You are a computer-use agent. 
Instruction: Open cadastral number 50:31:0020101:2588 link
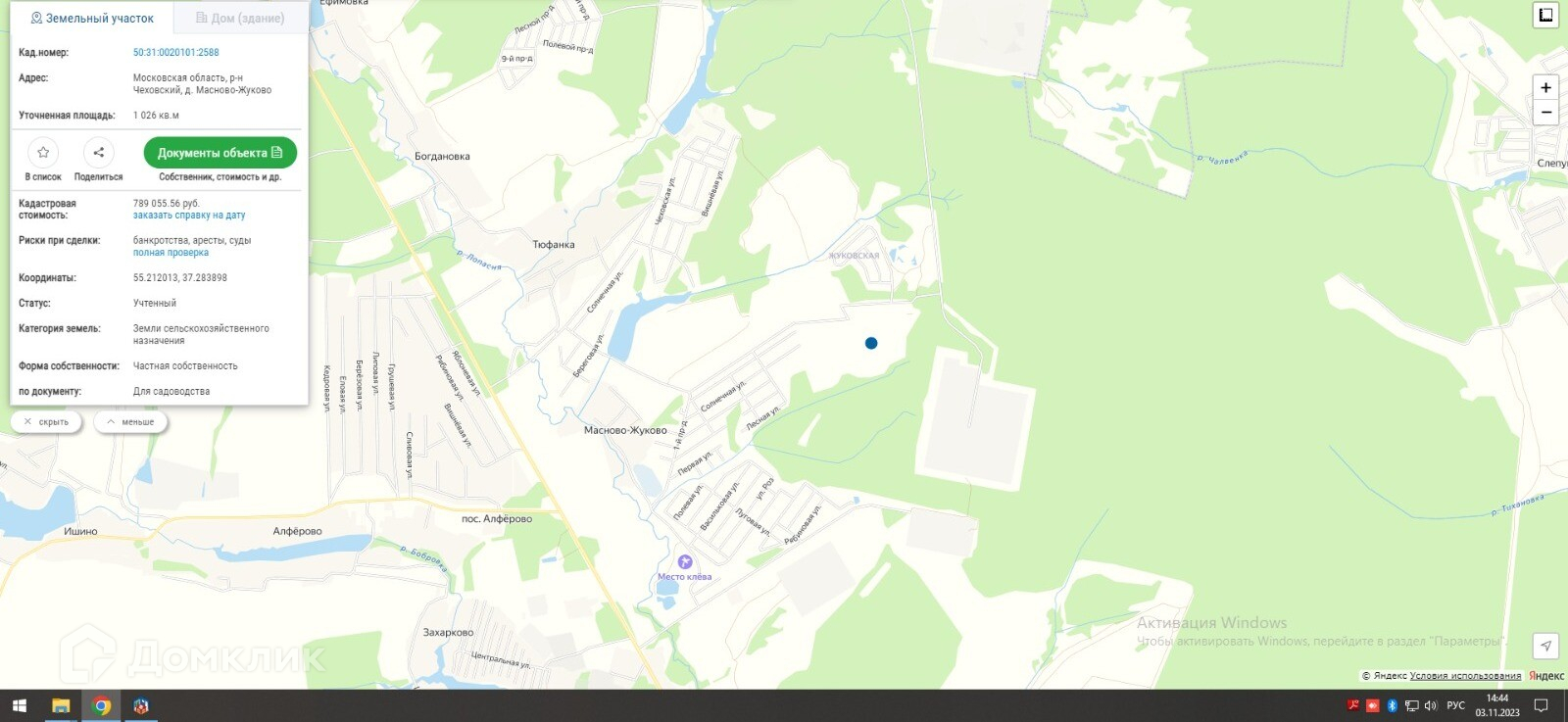(x=176, y=53)
